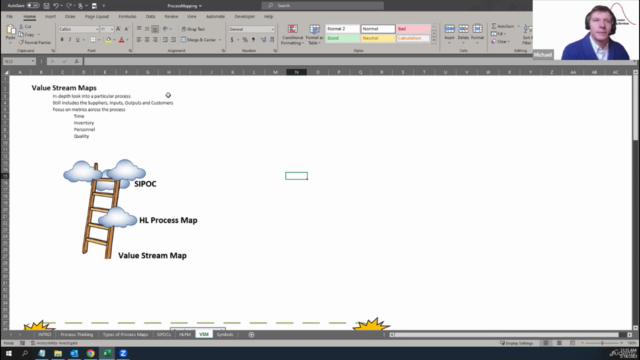640x360 pixels.
Task: Click the Copy icon
Action: point(22,35)
